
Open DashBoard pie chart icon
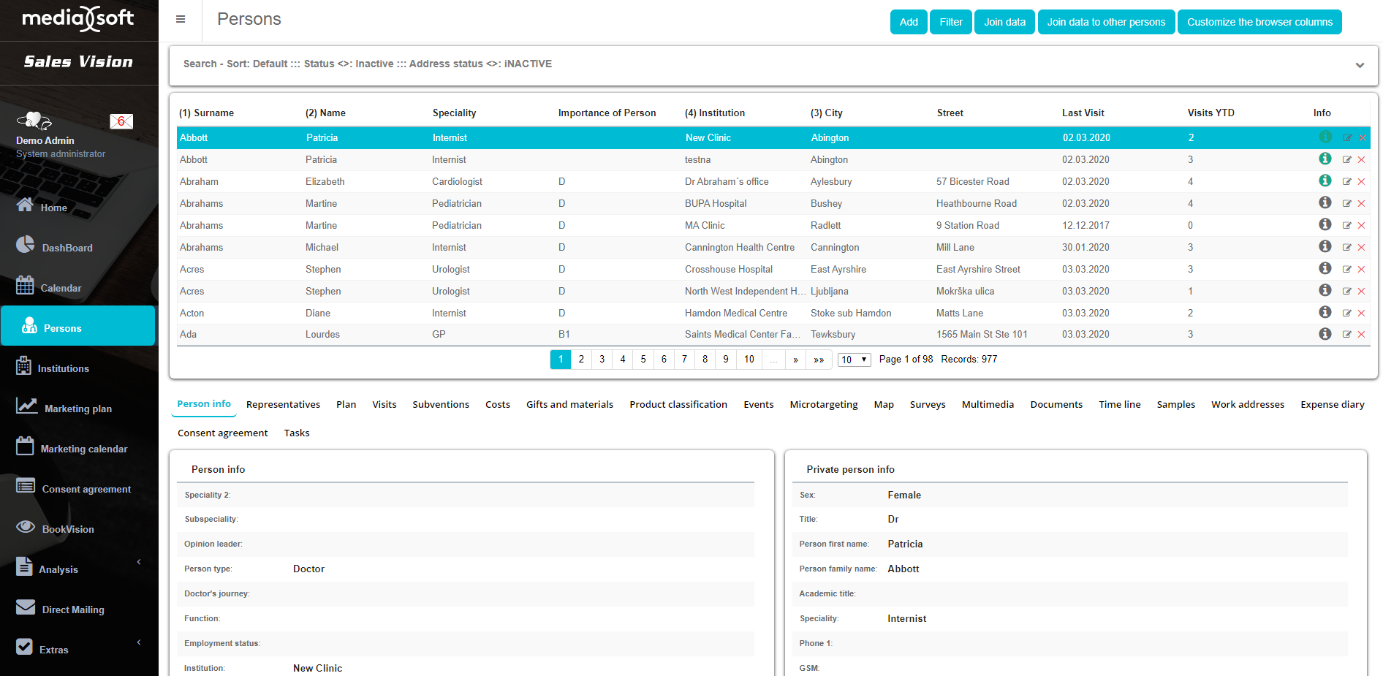[x=26, y=246]
